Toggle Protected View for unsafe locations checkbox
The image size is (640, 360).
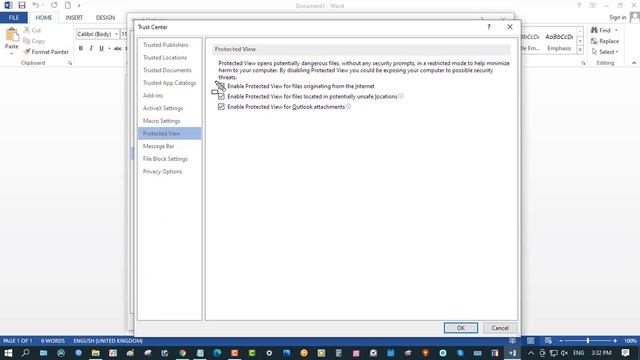coord(221,96)
